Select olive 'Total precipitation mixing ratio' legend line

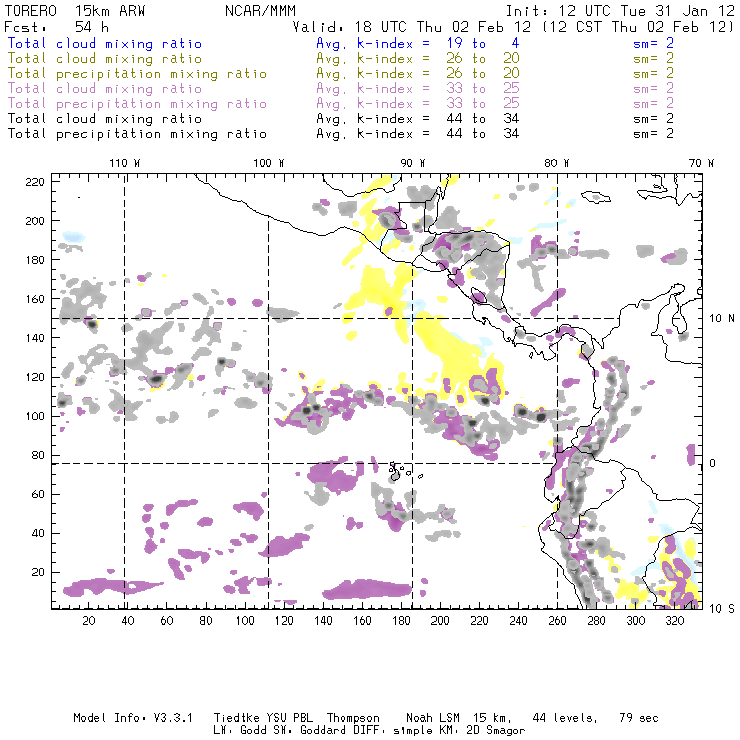[137, 74]
